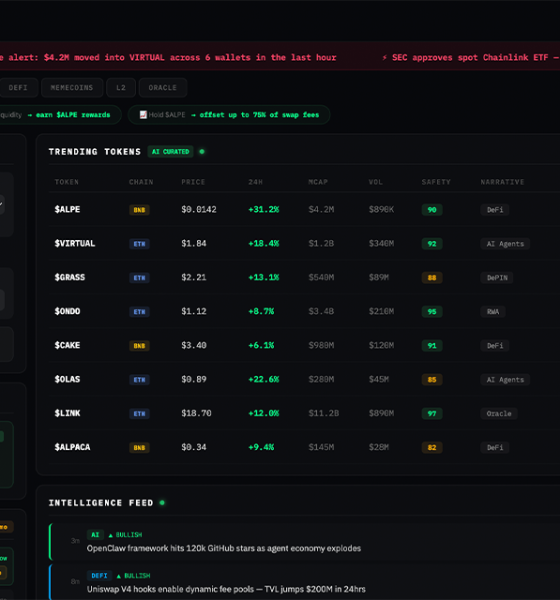
Task: Click the ETH chain badge for $OLAS
Action: (139, 380)
